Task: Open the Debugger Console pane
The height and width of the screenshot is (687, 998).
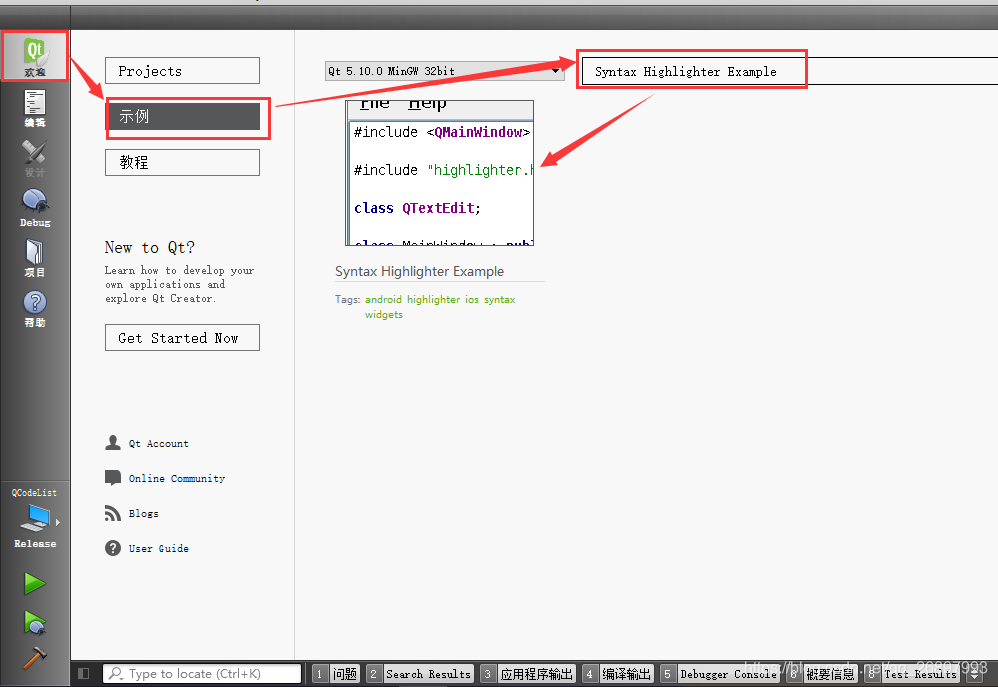Action: [x=720, y=674]
